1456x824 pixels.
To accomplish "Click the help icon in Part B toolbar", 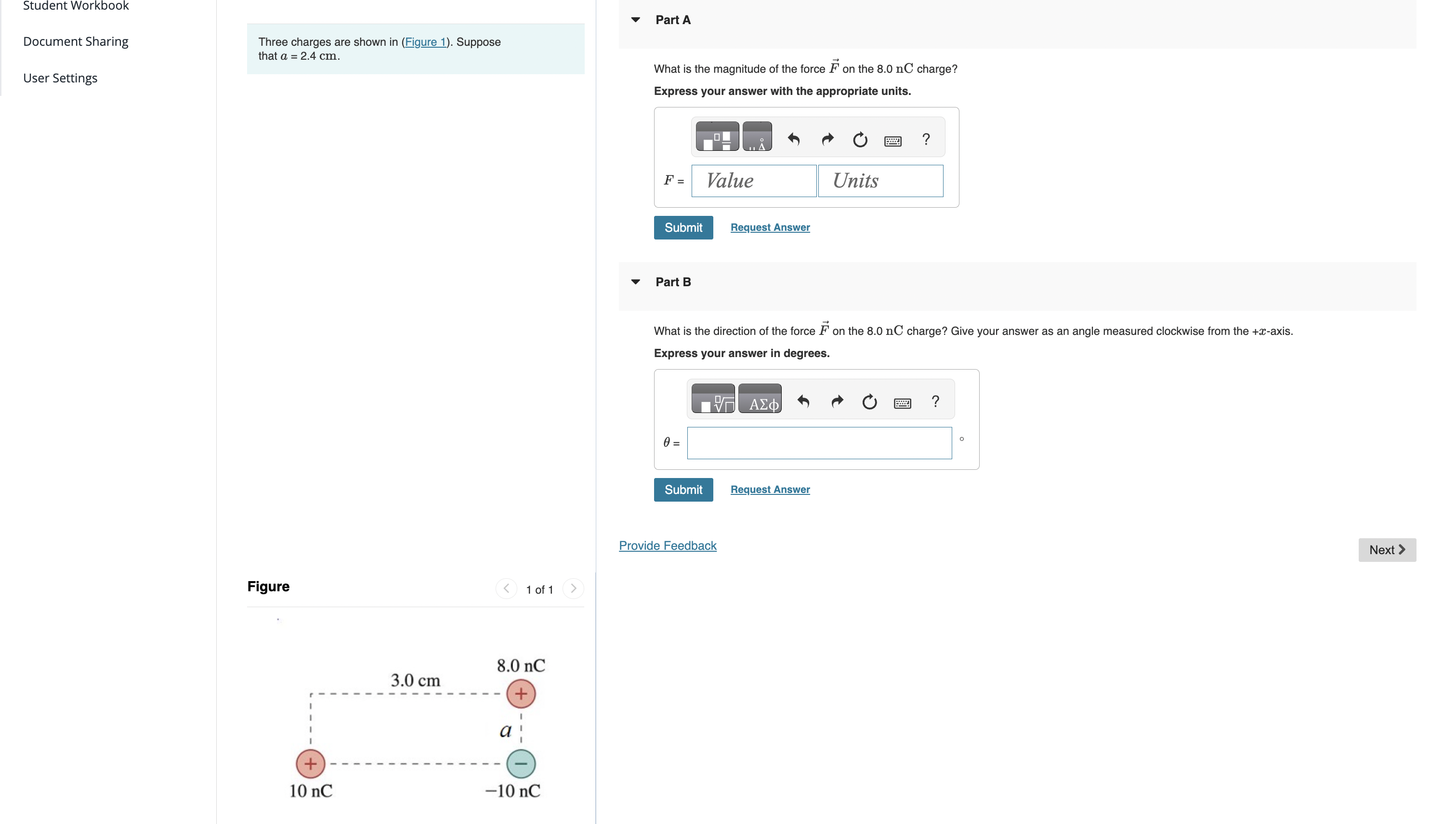I will [935, 401].
